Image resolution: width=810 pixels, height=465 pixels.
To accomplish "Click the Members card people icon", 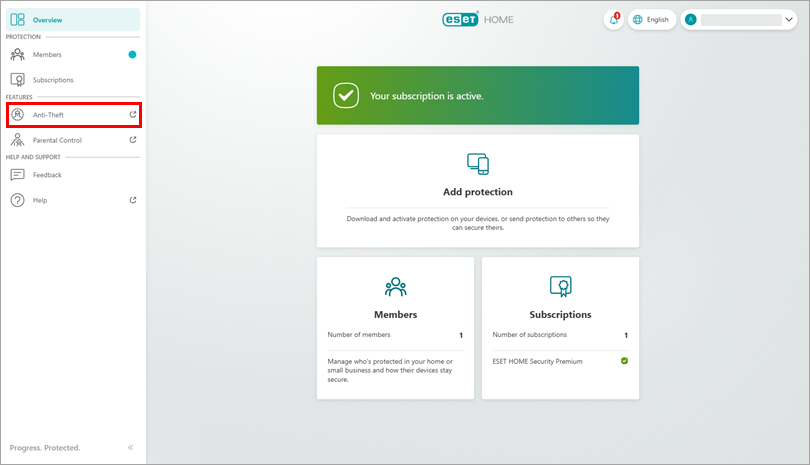I will (x=395, y=287).
